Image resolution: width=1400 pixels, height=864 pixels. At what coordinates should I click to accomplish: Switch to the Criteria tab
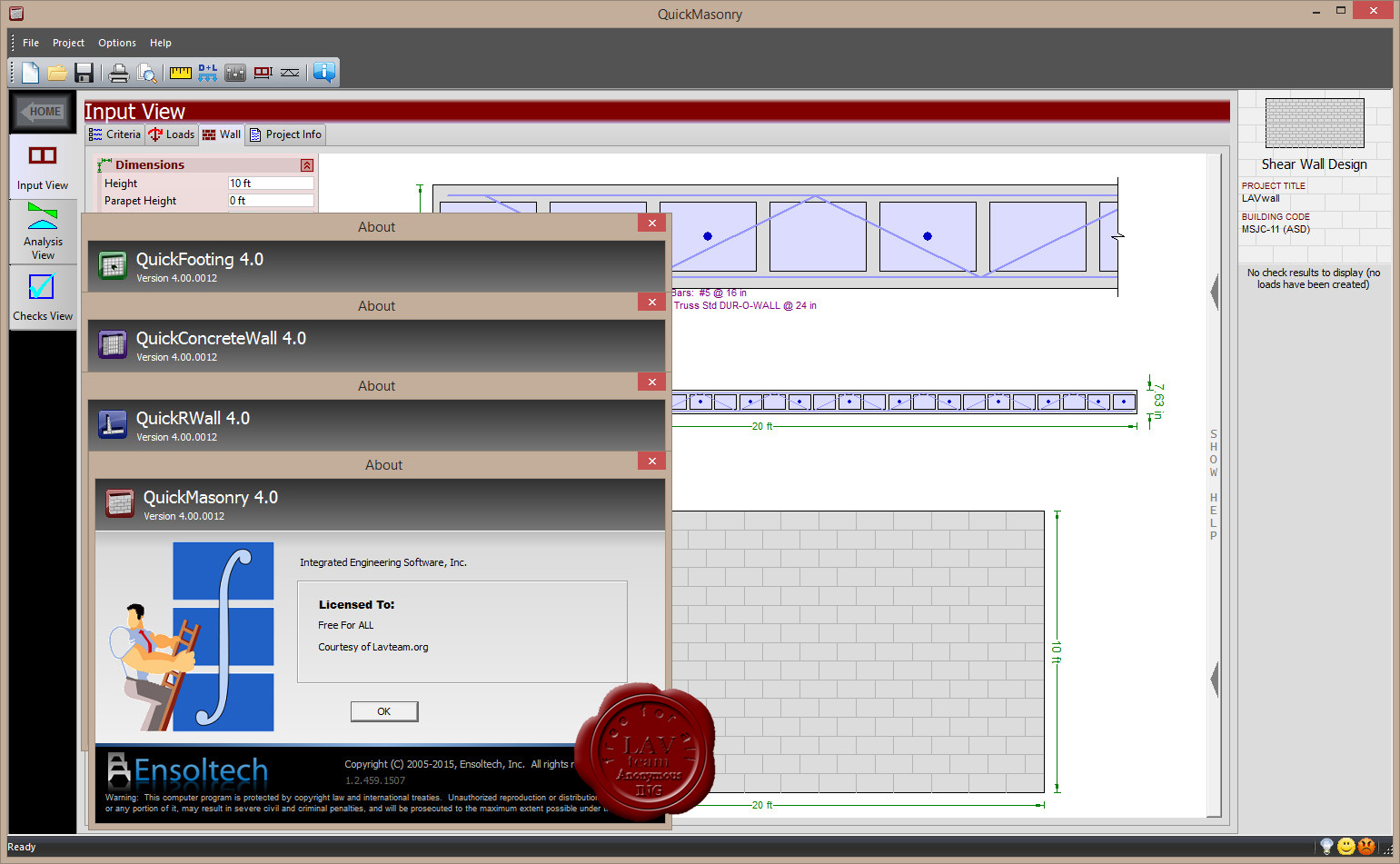[115, 134]
